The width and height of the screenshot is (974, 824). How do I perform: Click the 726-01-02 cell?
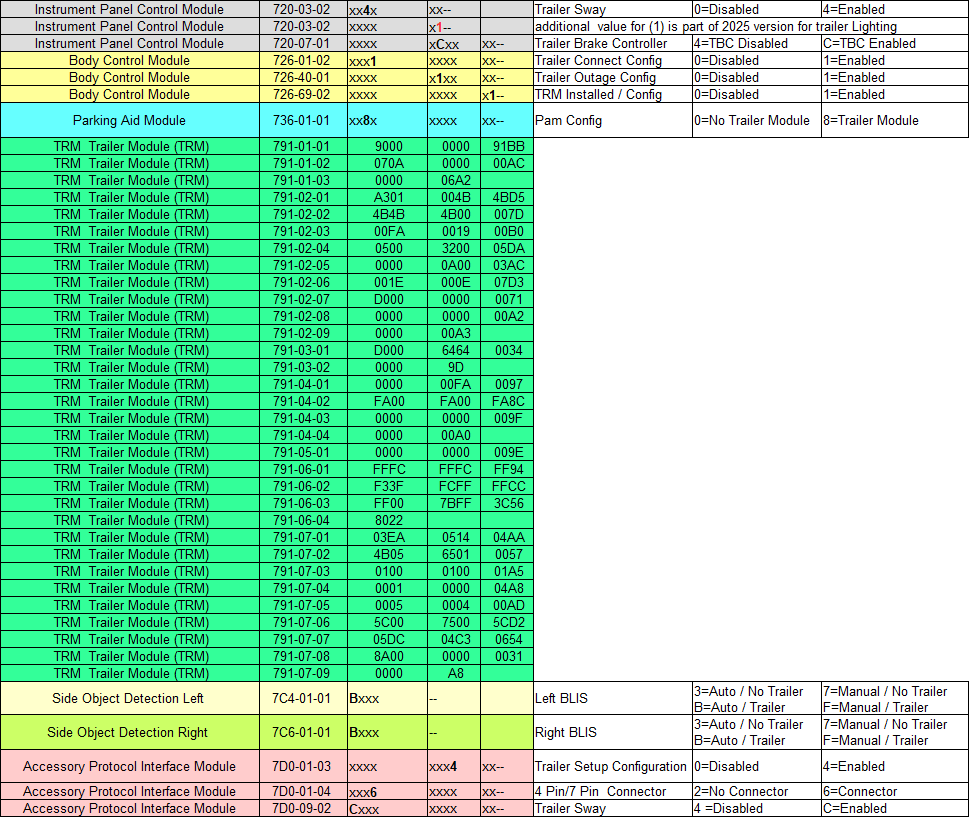(303, 61)
